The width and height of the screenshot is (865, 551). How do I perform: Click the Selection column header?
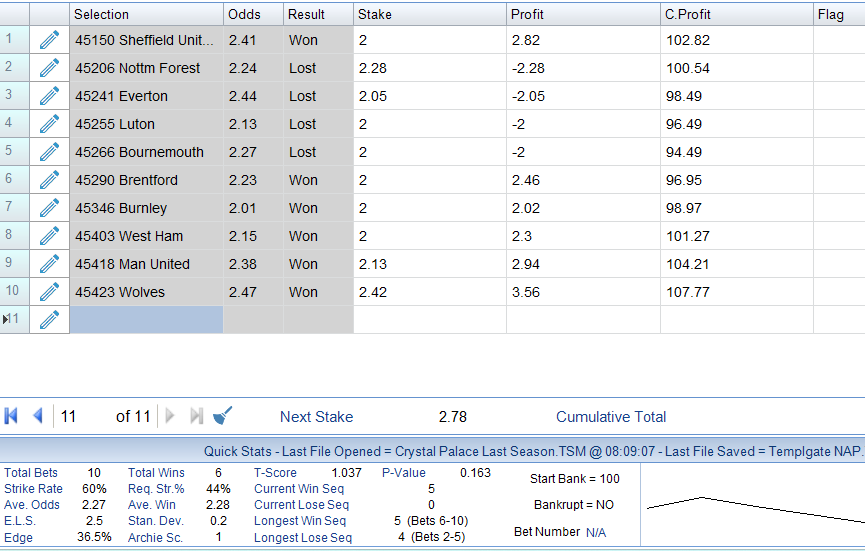pos(146,14)
